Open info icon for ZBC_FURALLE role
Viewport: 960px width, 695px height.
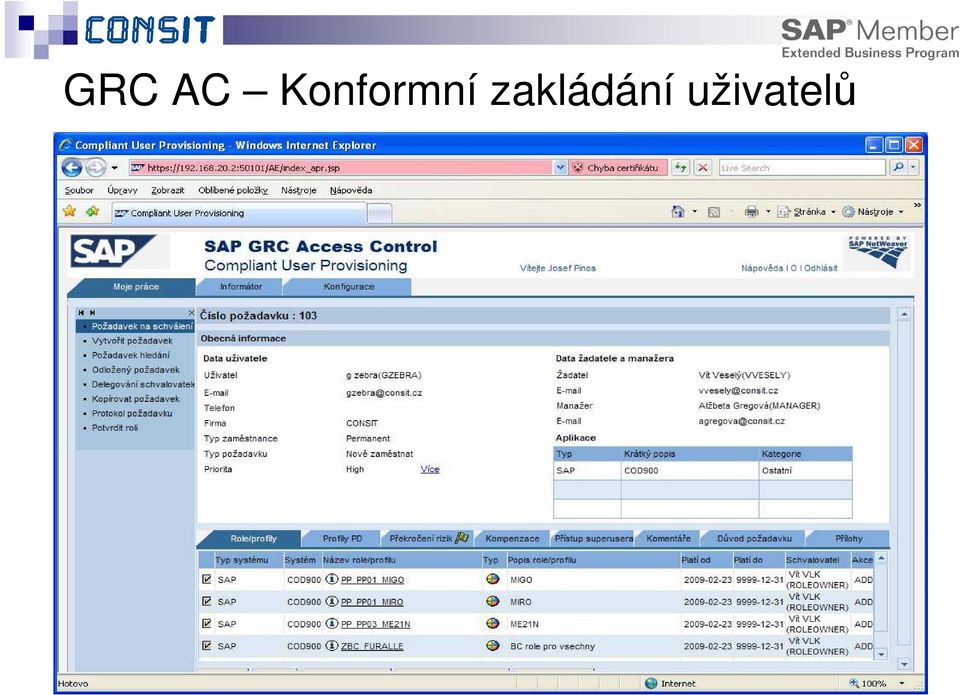coord(332,645)
